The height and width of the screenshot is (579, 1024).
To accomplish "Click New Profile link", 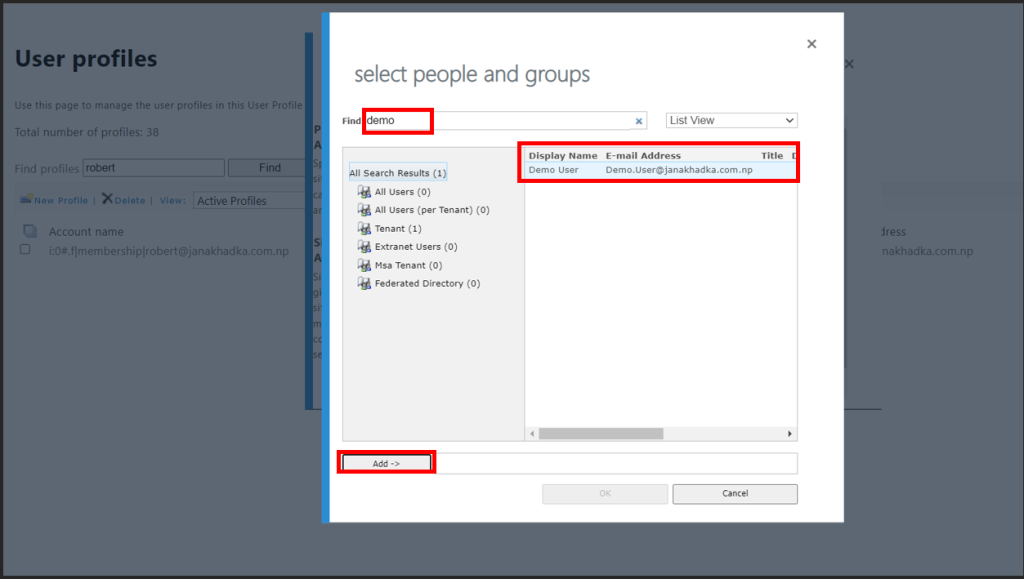I will pos(61,200).
